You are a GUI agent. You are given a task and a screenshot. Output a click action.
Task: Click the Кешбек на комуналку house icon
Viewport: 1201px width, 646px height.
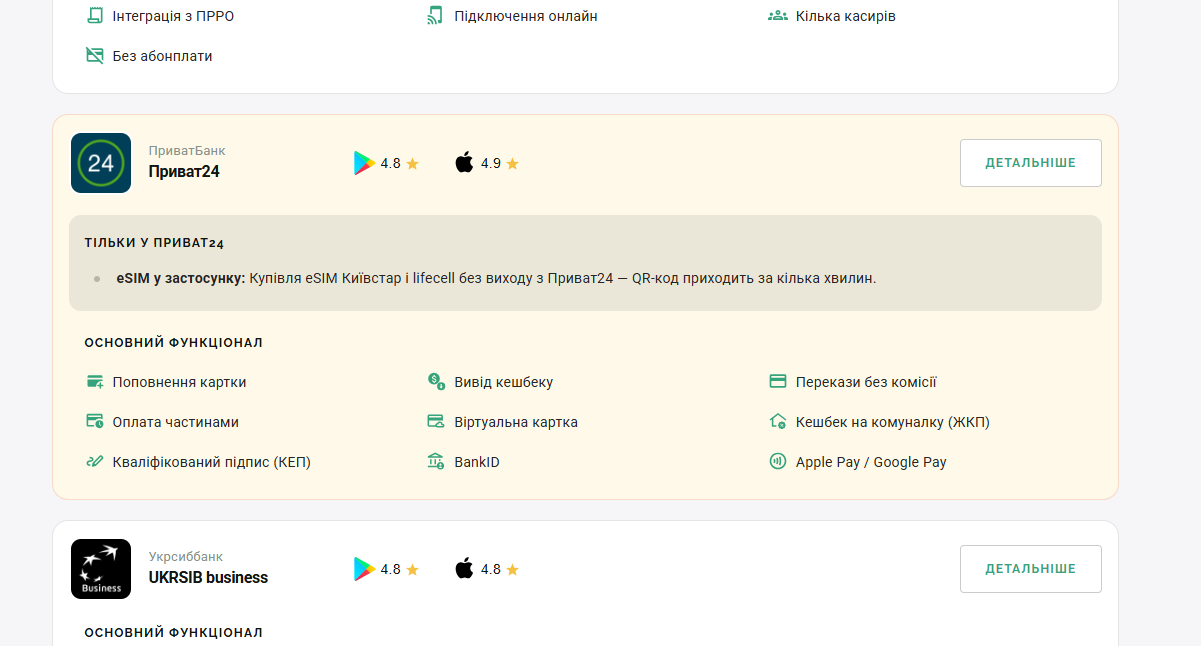[x=778, y=422]
